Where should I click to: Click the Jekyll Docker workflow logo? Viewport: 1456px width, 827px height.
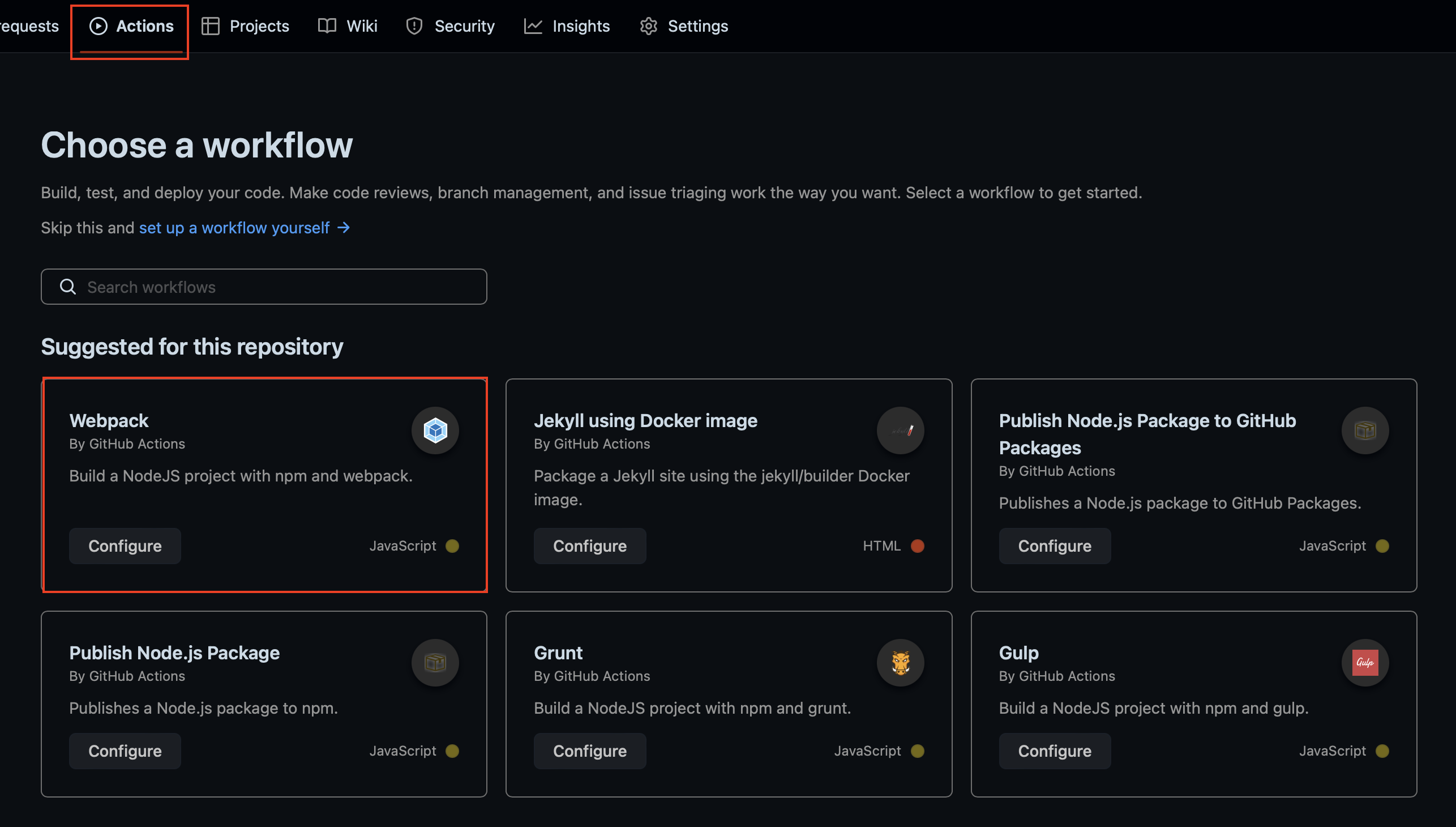pos(900,430)
